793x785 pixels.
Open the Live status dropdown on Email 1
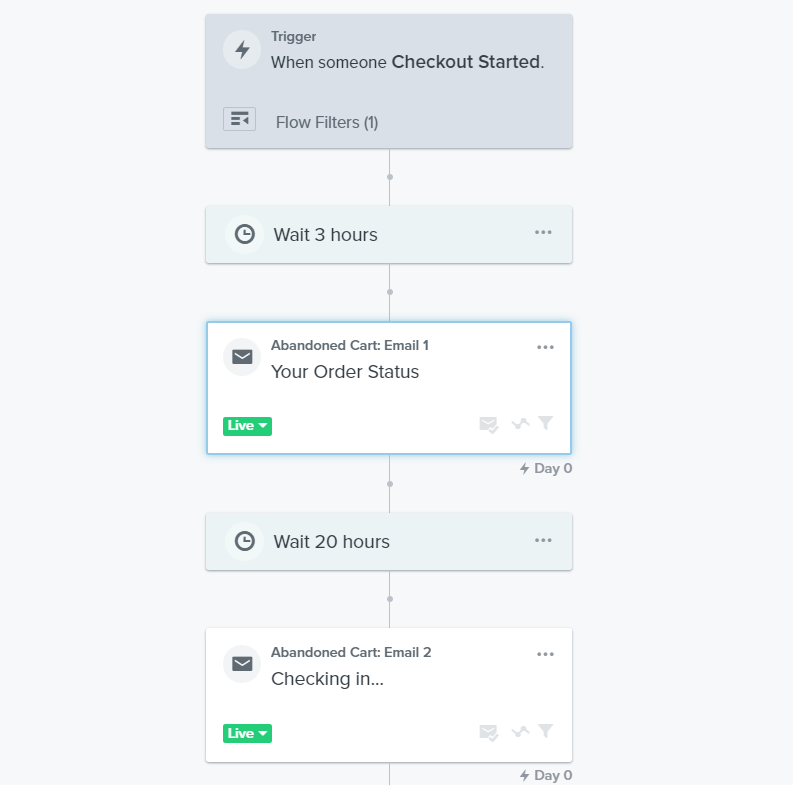pos(247,426)
